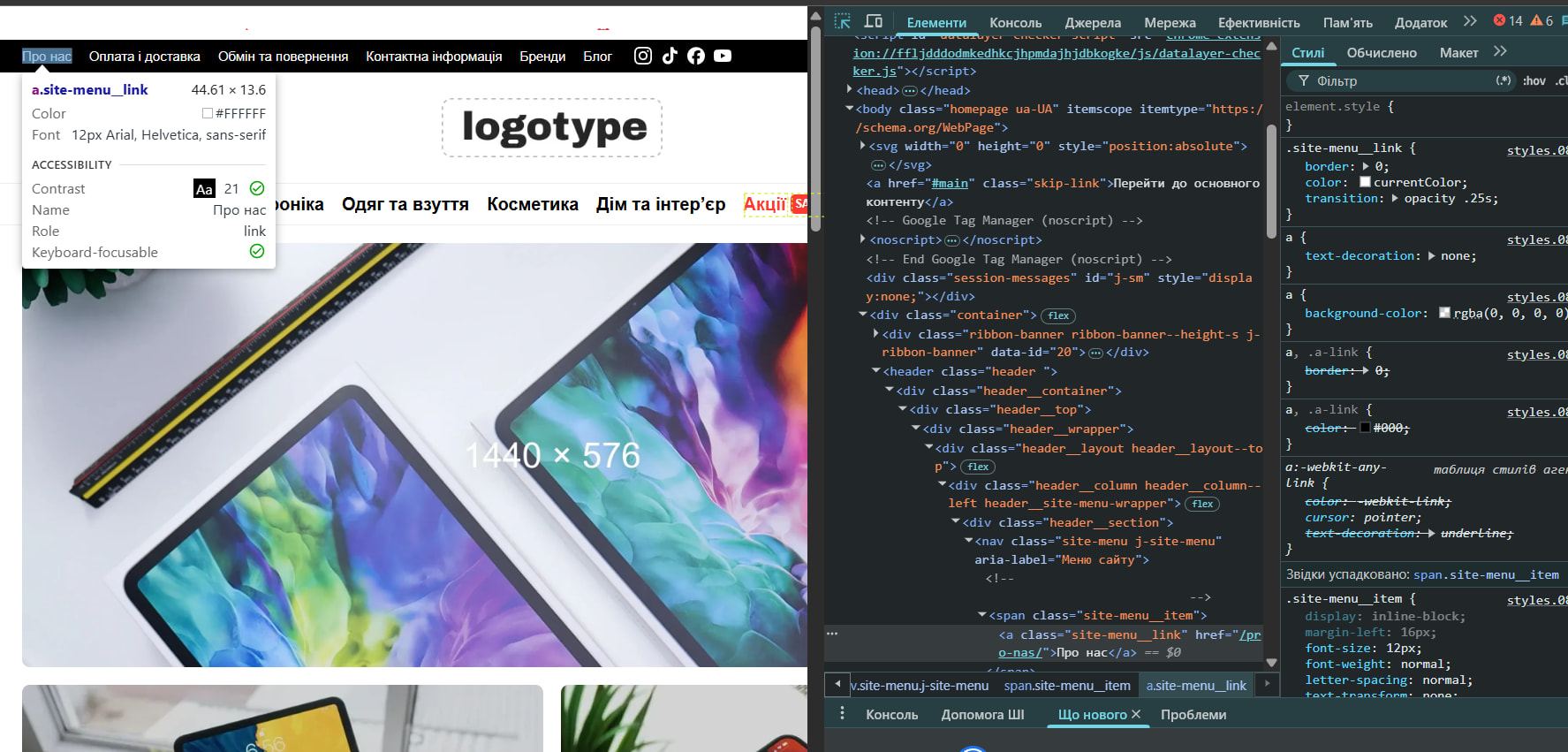This screenshot has height=752, width=1568.
Task: Open the Обчислено styles tab
Action: coord(1382,53)
